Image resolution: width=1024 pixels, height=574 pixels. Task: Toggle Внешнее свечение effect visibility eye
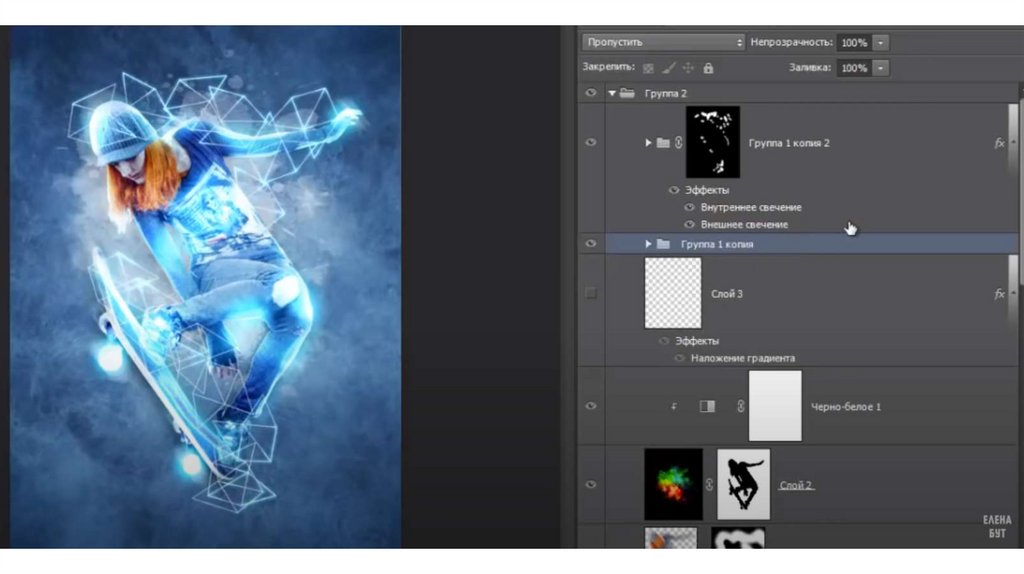(689, 224)
